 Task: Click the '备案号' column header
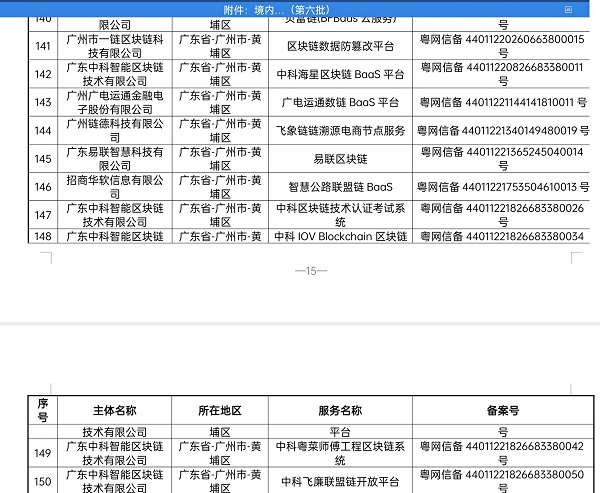[x=503, y=411]
